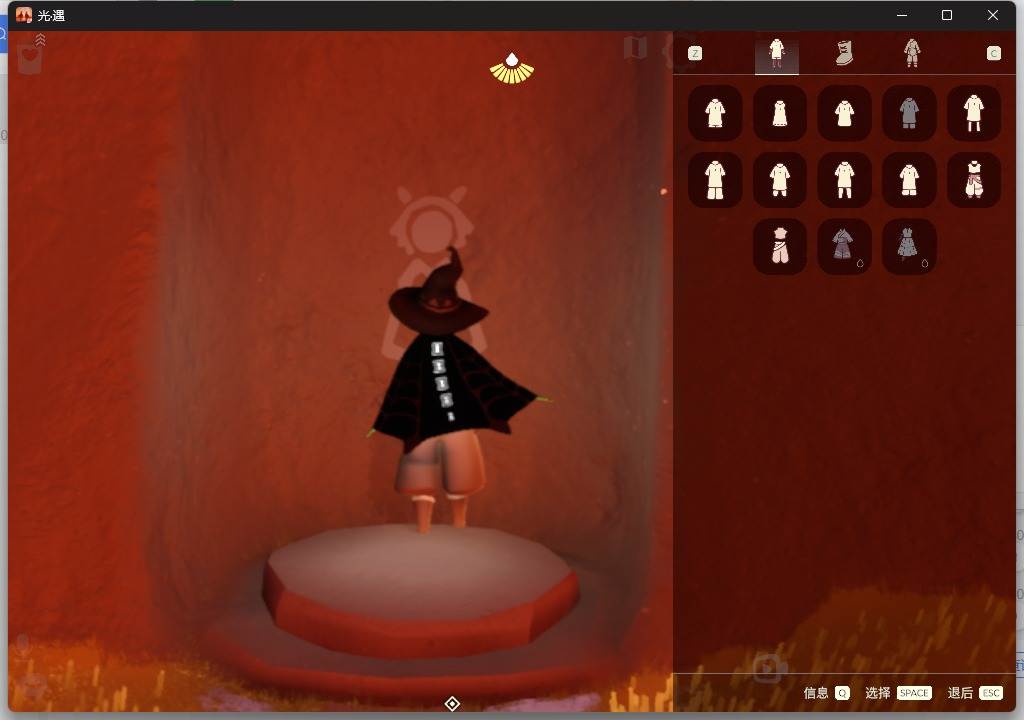Select the pink wrapped-sash outfit
This screenshot has width=1024, height=720.
pos(780,246)
